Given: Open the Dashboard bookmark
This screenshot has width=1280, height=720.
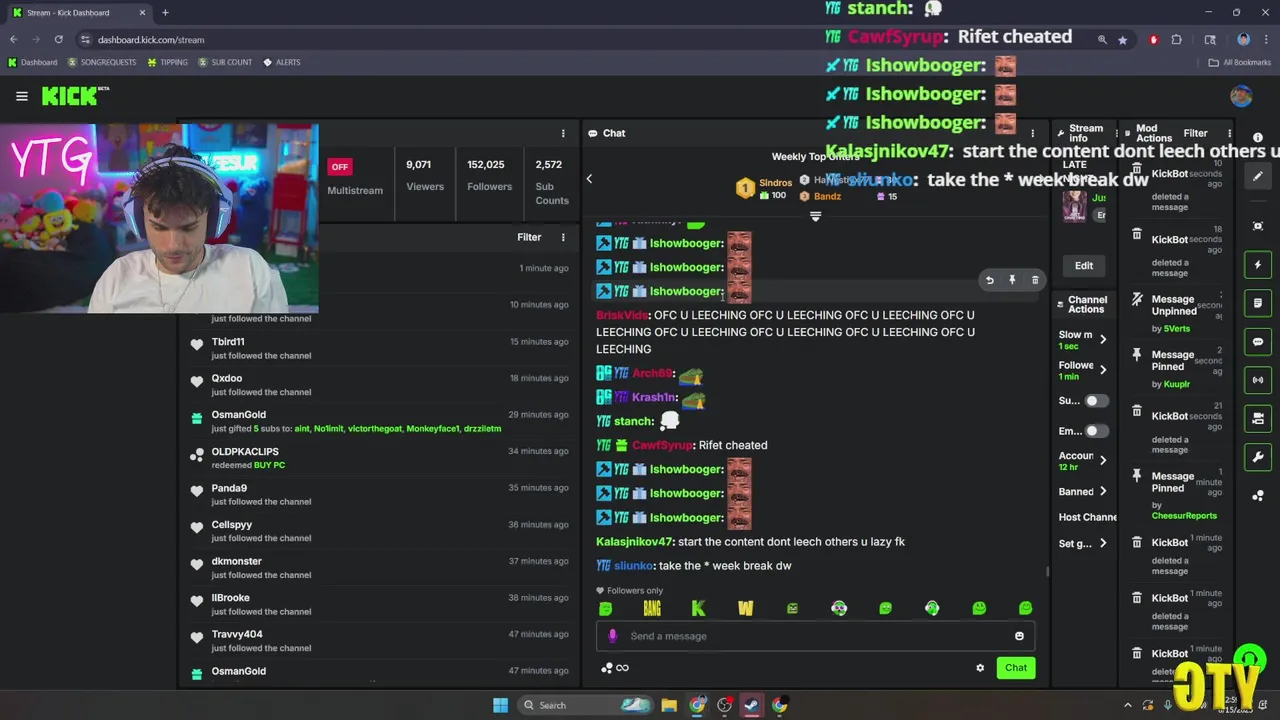Looking at the screenshot, I should click(x=32, y=62).
